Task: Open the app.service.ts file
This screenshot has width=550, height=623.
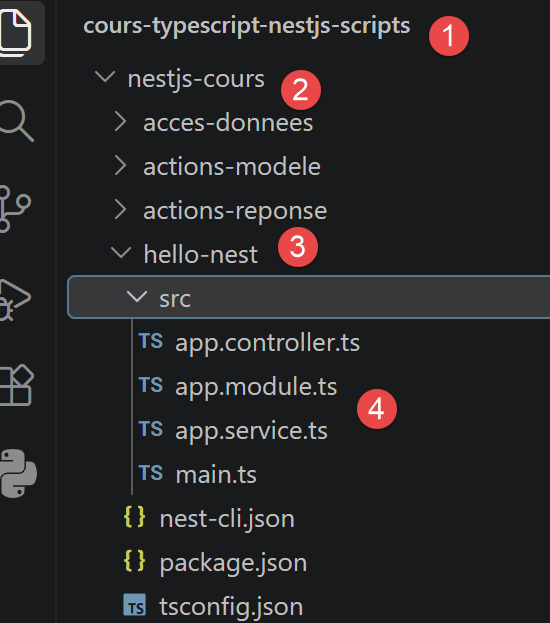Action: [x=251, y=431]
